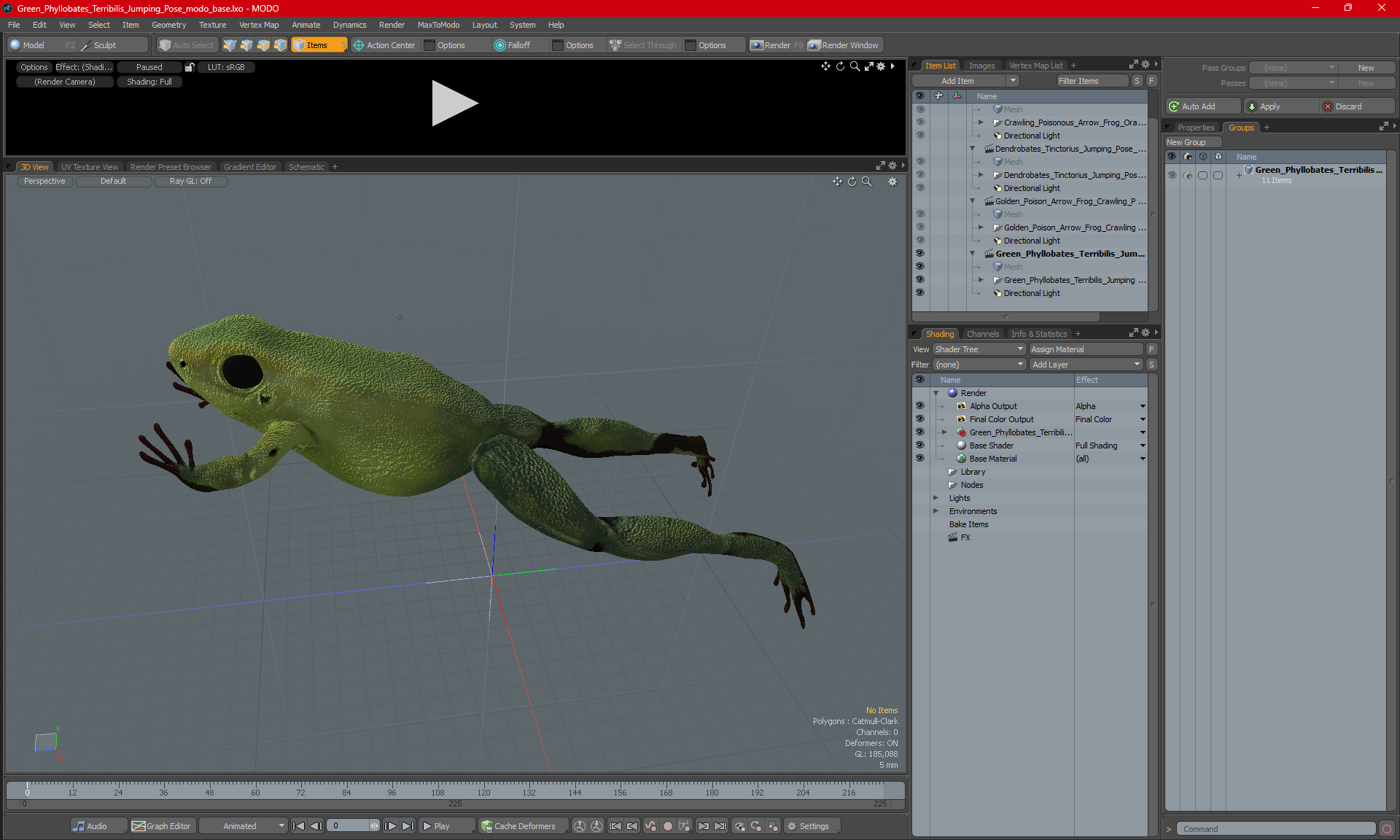The image size is (1400, 840).
Task: Hide the Base Shader layer
Action: pos(920,446)
